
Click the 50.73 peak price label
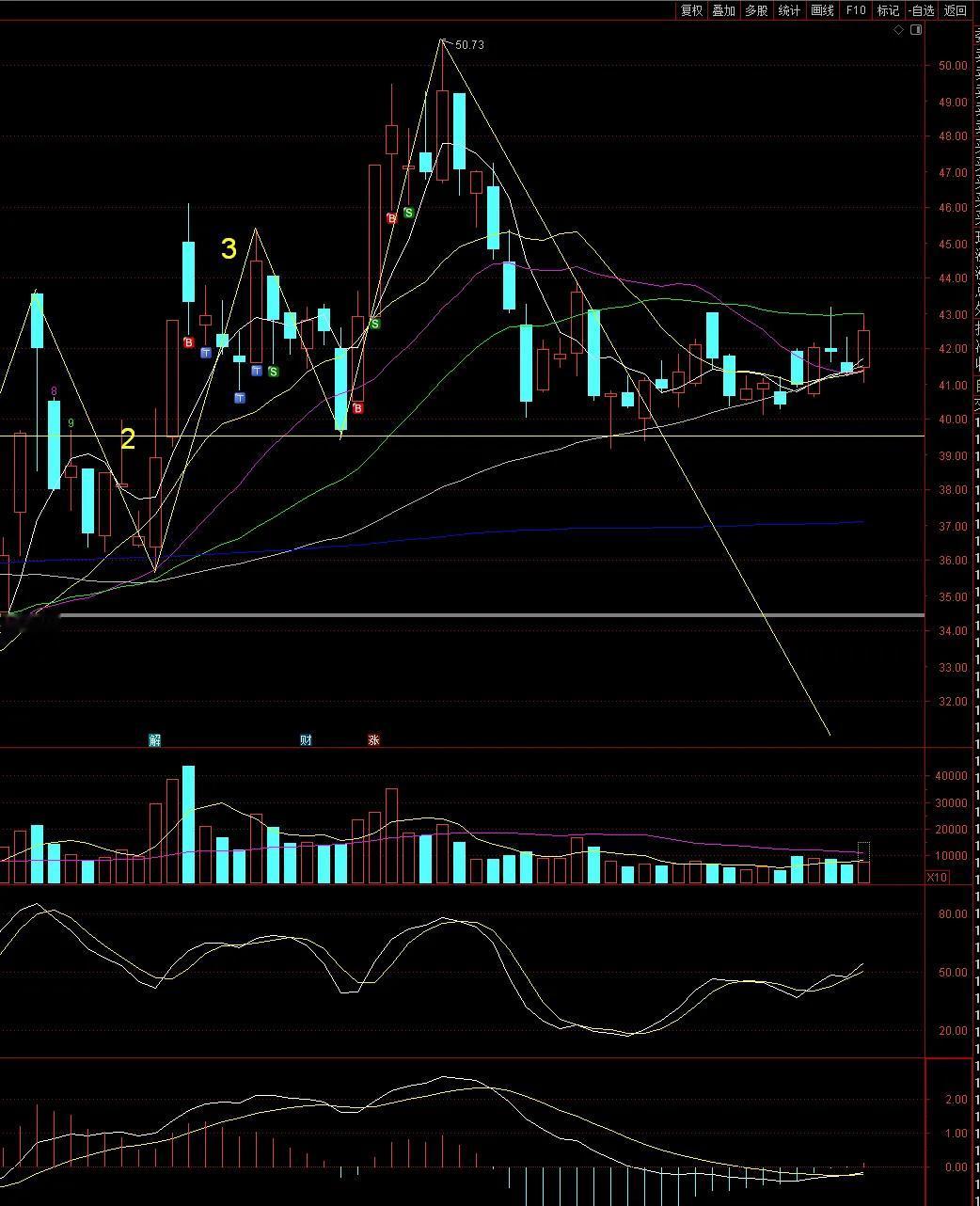point(470,45)
